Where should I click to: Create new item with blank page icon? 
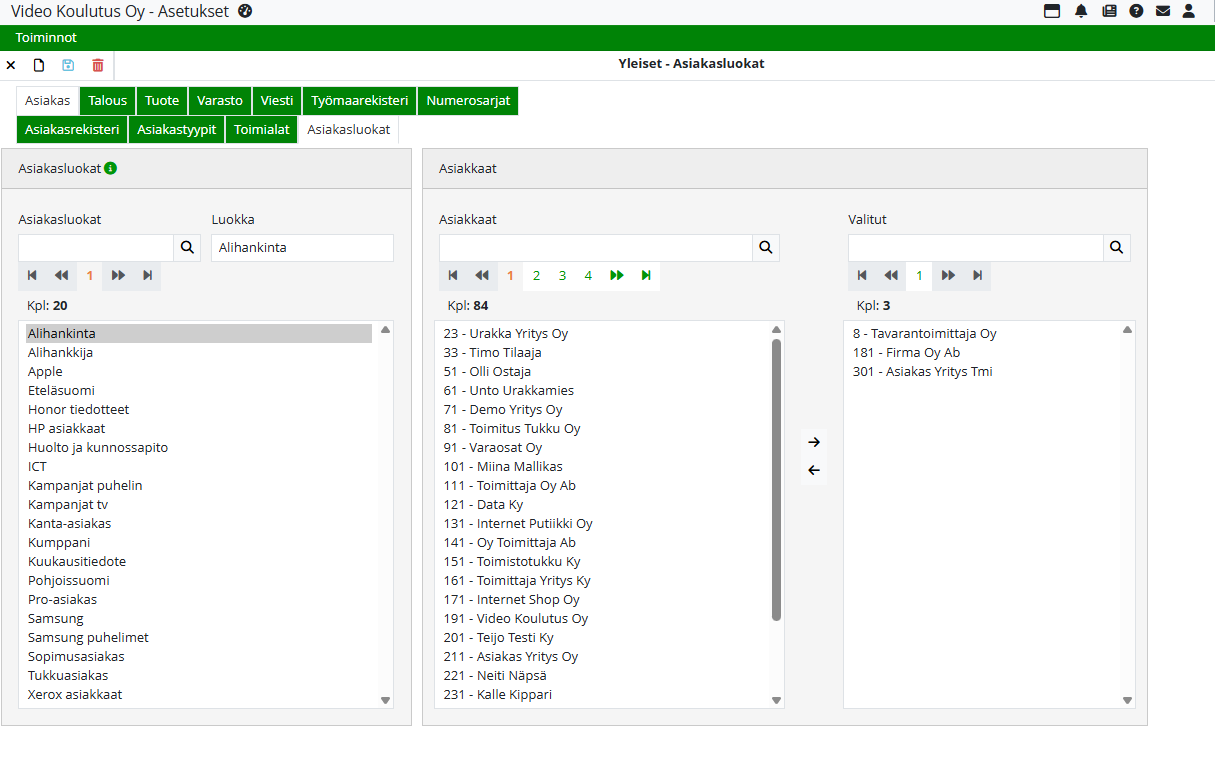pos(39,65)
